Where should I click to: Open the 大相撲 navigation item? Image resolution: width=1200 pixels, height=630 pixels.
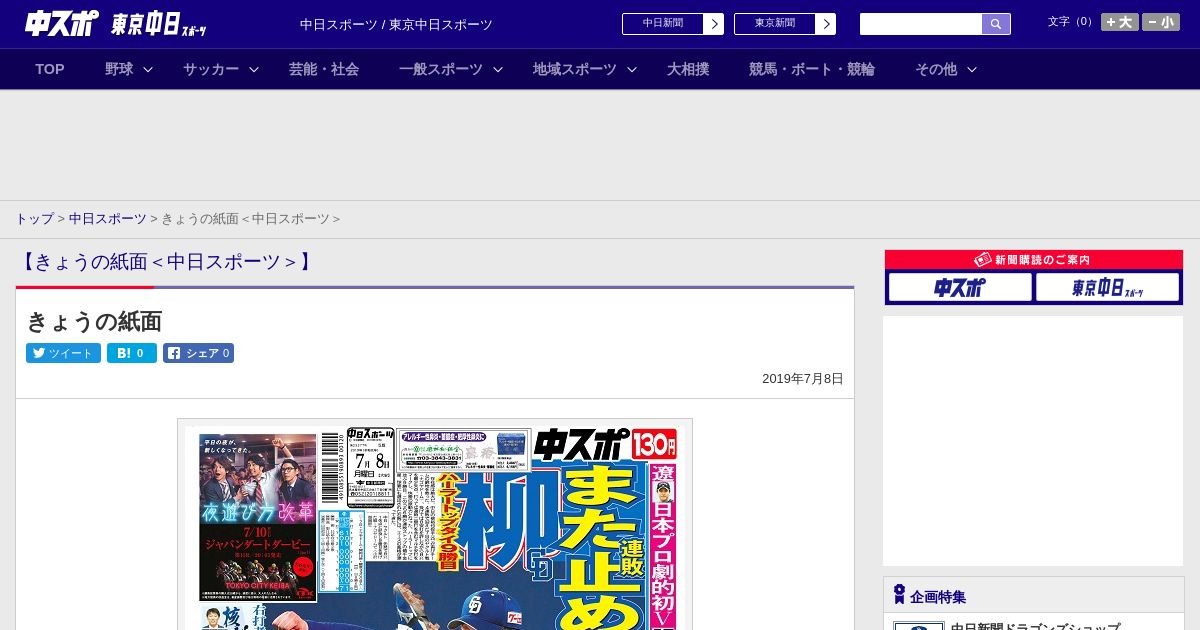coord(688,69)
